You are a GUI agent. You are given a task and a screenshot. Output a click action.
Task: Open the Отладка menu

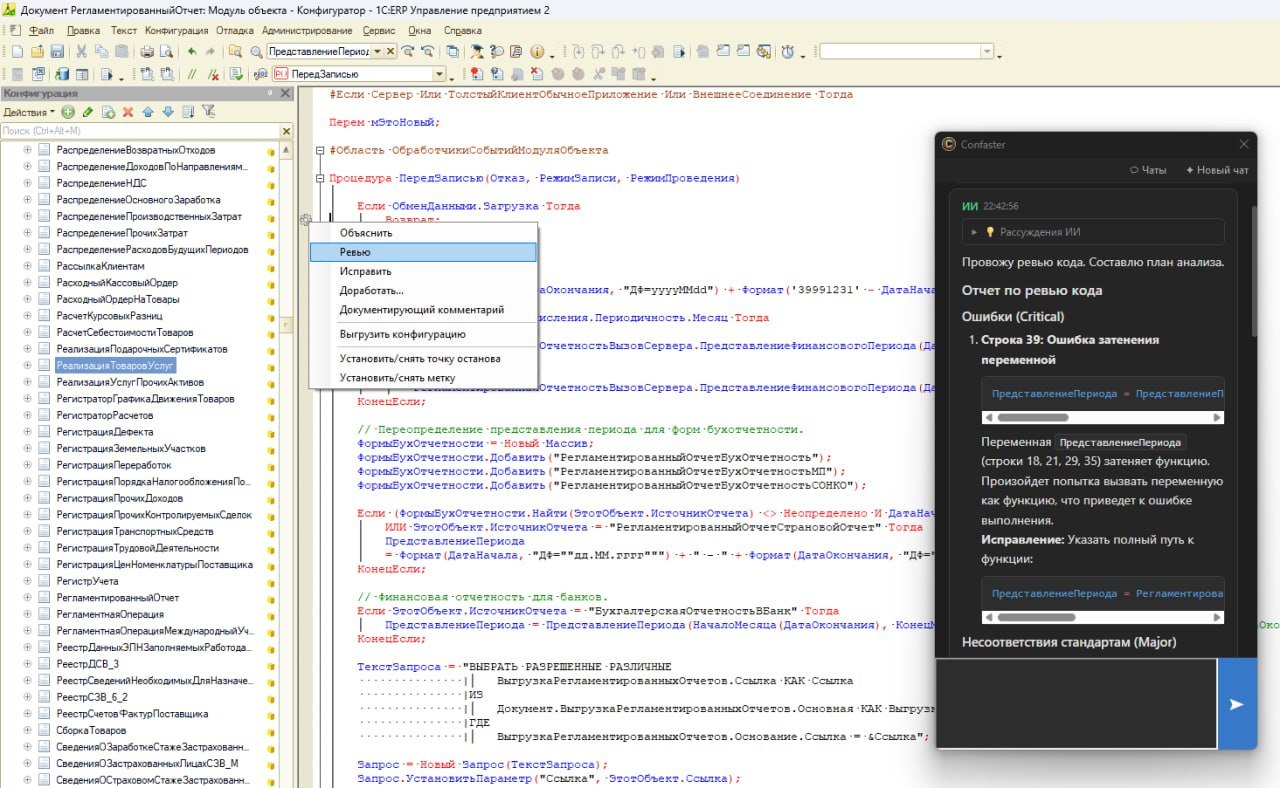point(235,30)
